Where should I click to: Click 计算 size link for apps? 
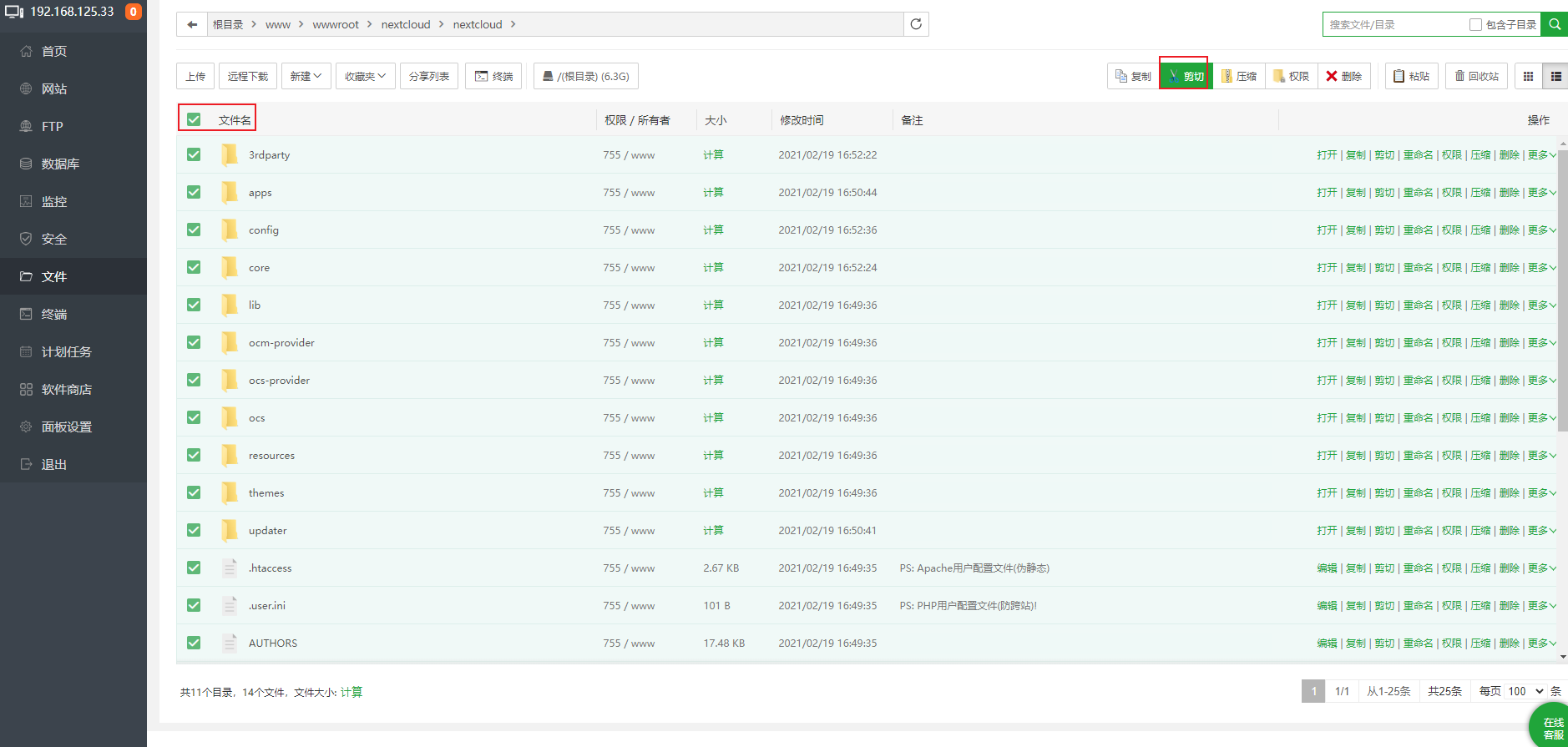[713, 192]
